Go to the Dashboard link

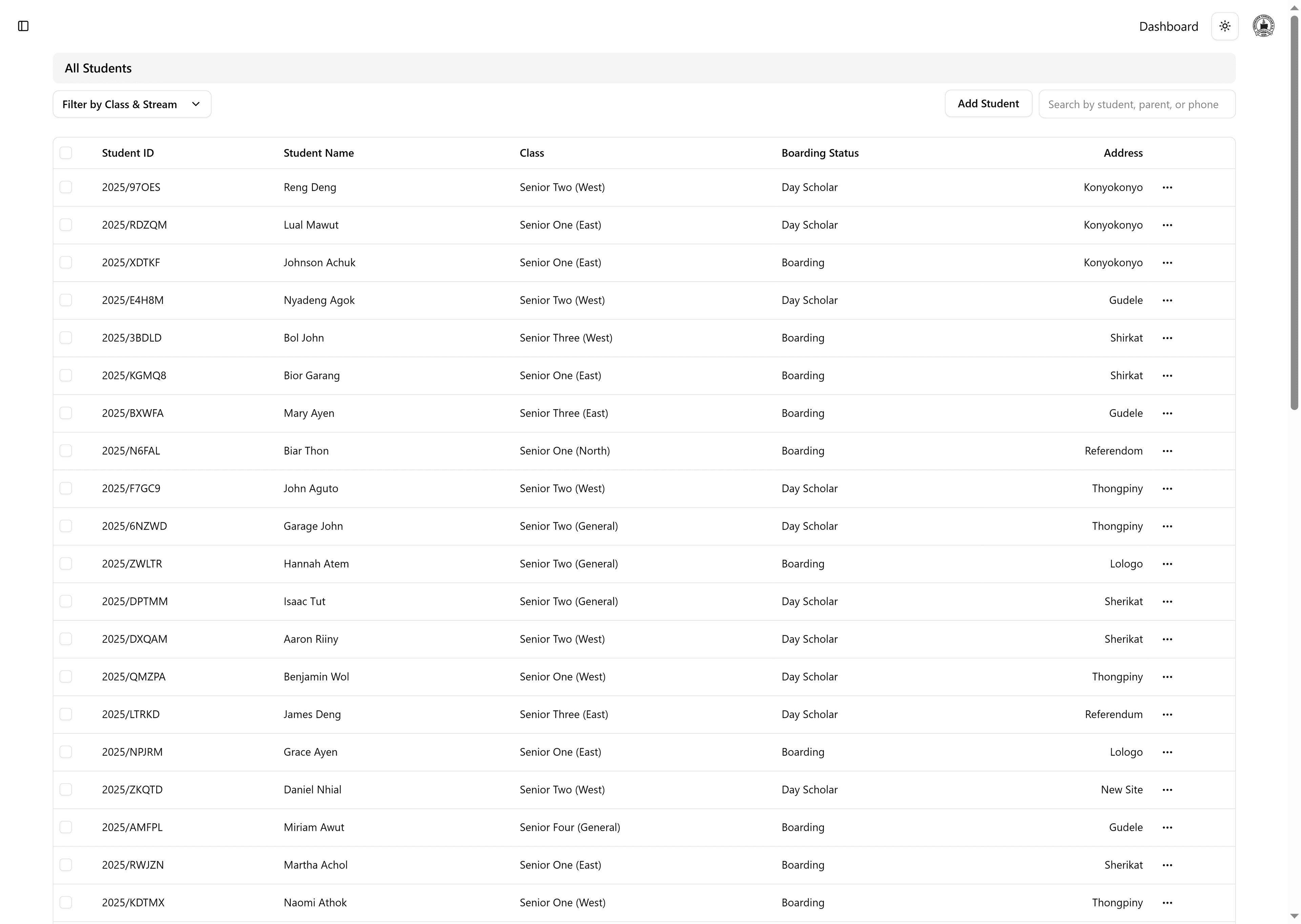click(1169, 27)
